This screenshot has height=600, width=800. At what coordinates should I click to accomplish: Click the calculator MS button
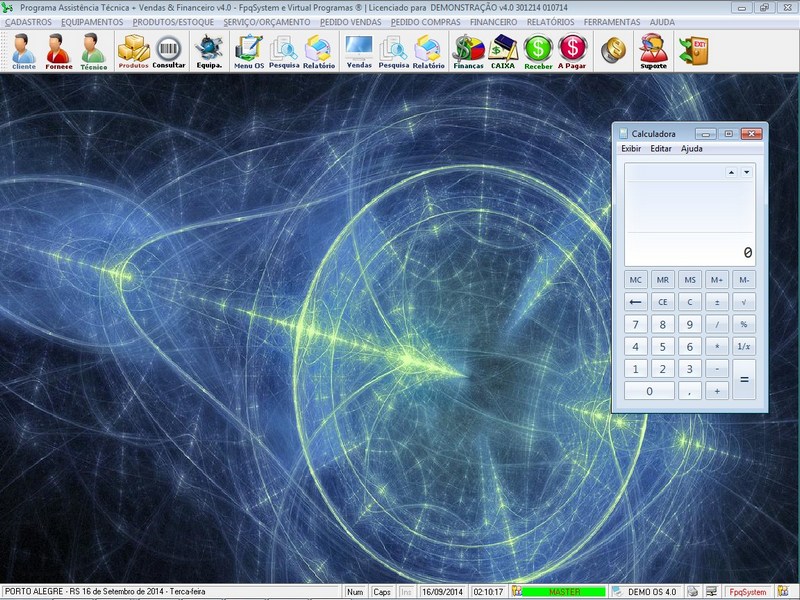(x=690, y=280)
